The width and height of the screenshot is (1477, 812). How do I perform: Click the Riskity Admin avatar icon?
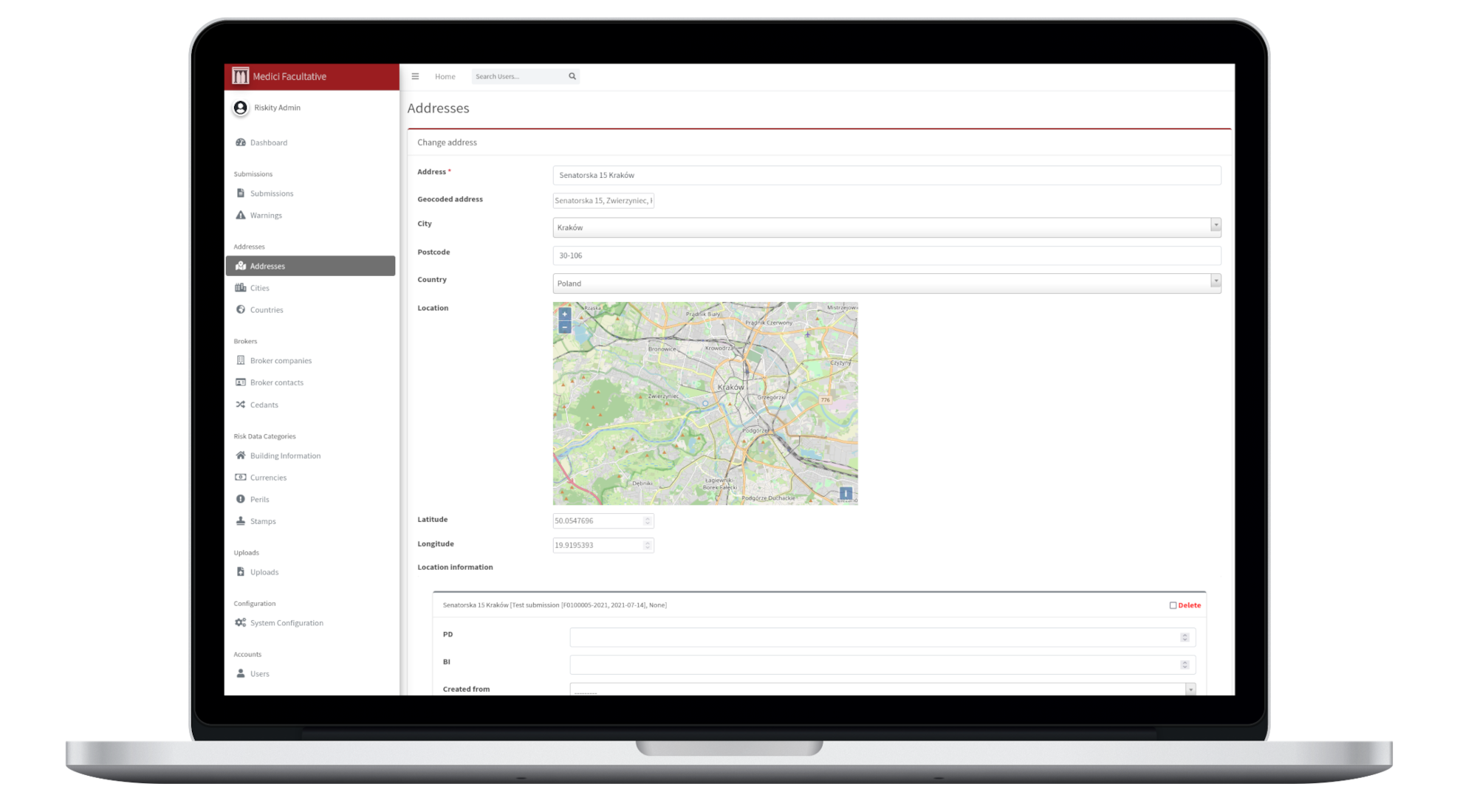coord(240,108)
